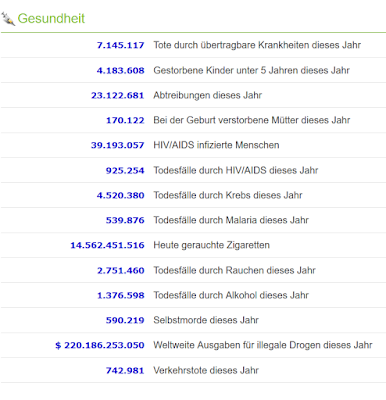Click counter value 925.254
This screenshot has width=386, height=400.
click(125, 170)
